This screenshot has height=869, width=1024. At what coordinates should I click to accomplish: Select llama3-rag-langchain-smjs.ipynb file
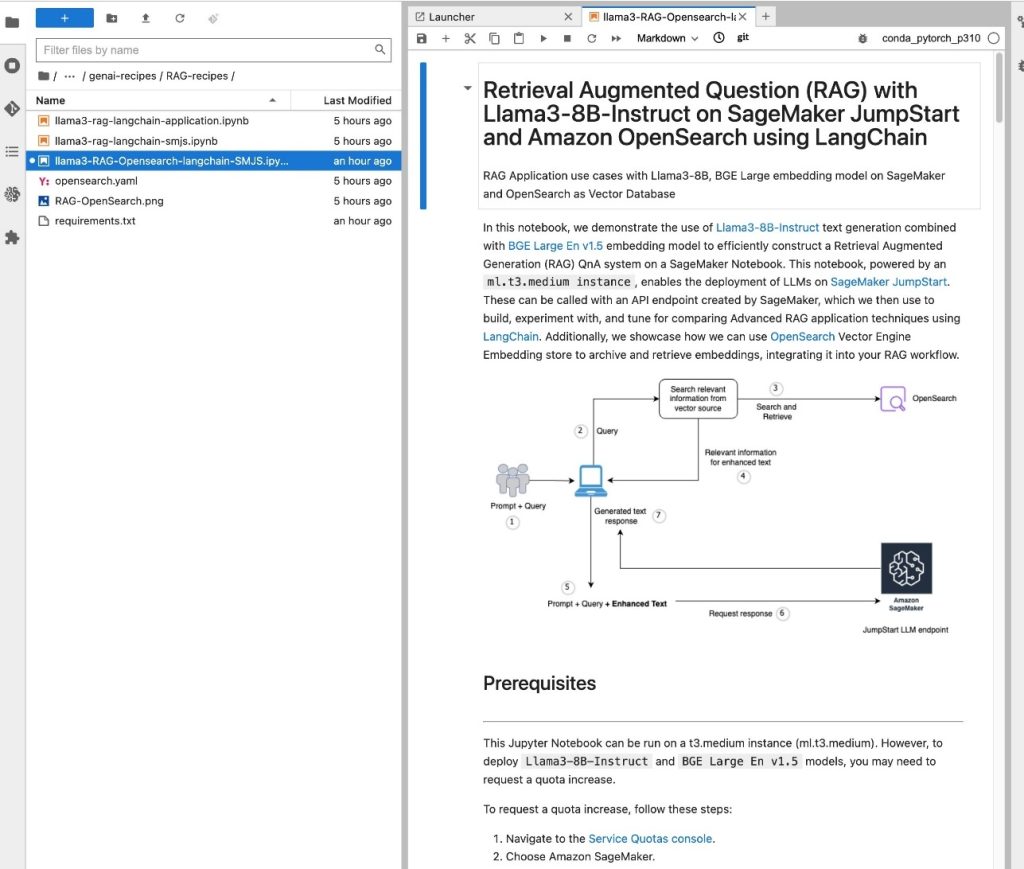tap(214, 141)
